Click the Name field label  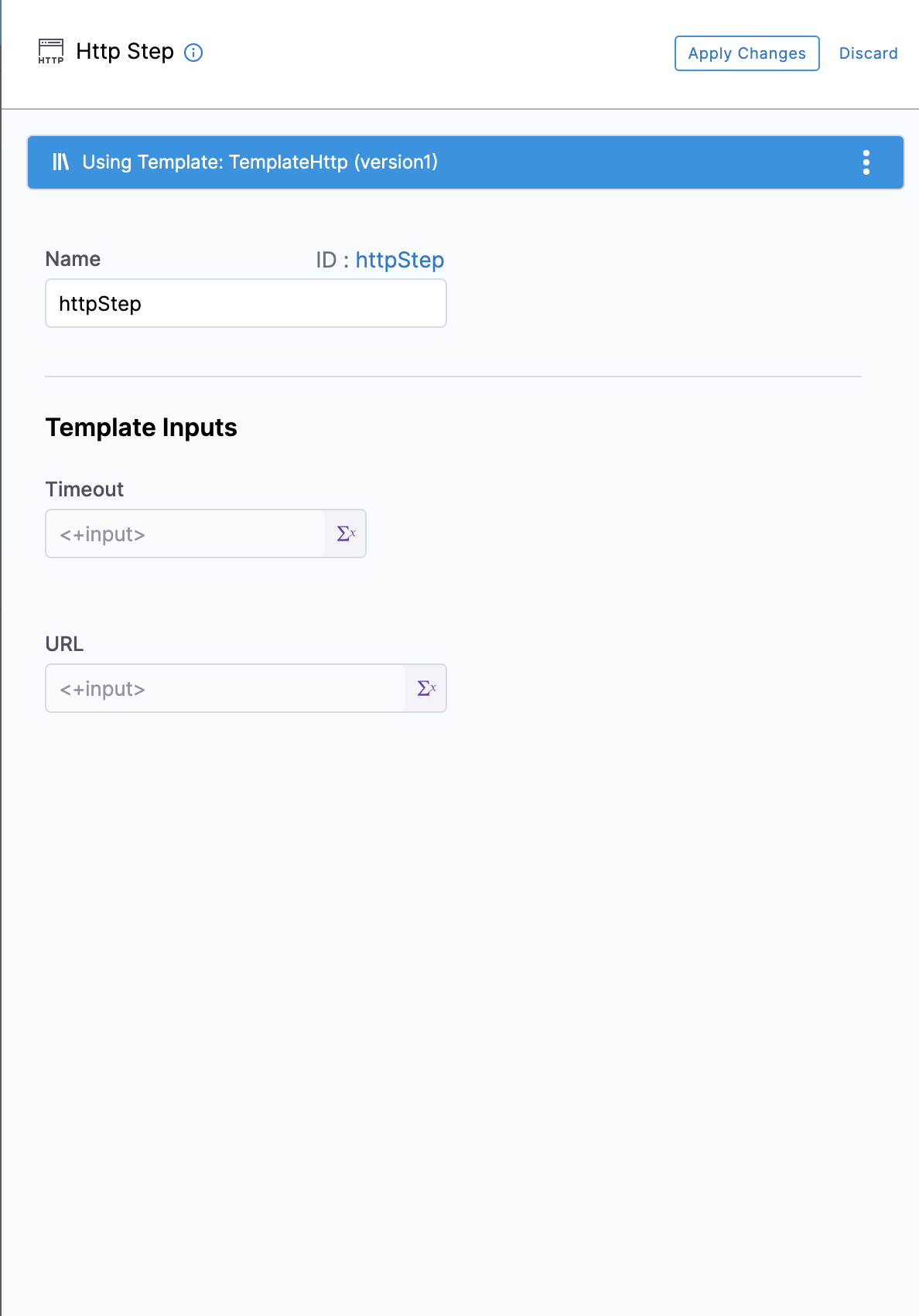pos(73,259)
